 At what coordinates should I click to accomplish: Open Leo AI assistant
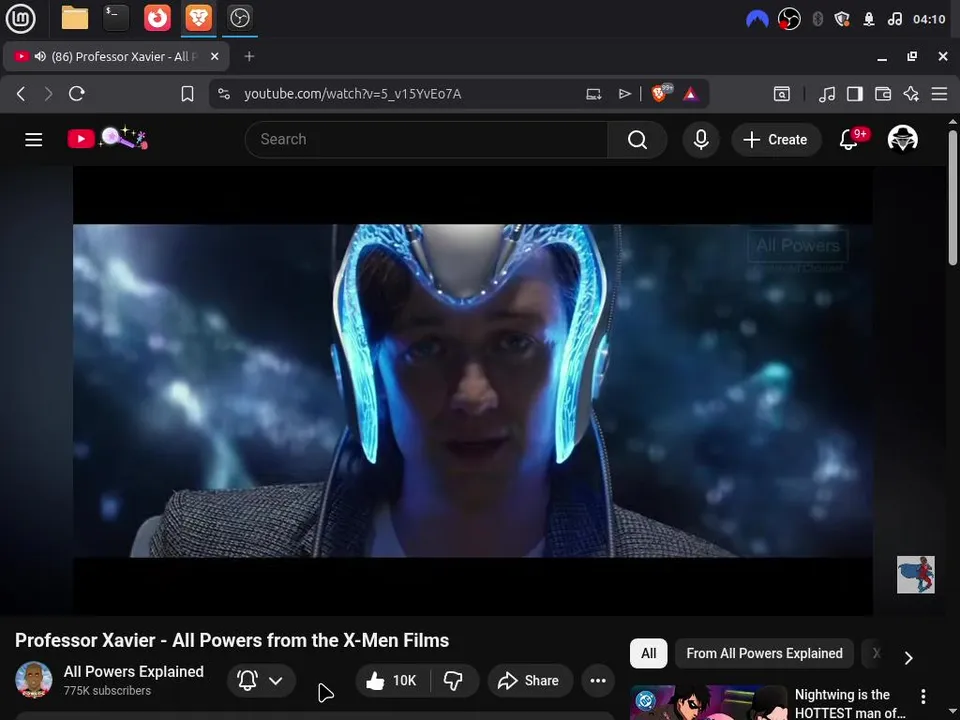tap(911, 94)
